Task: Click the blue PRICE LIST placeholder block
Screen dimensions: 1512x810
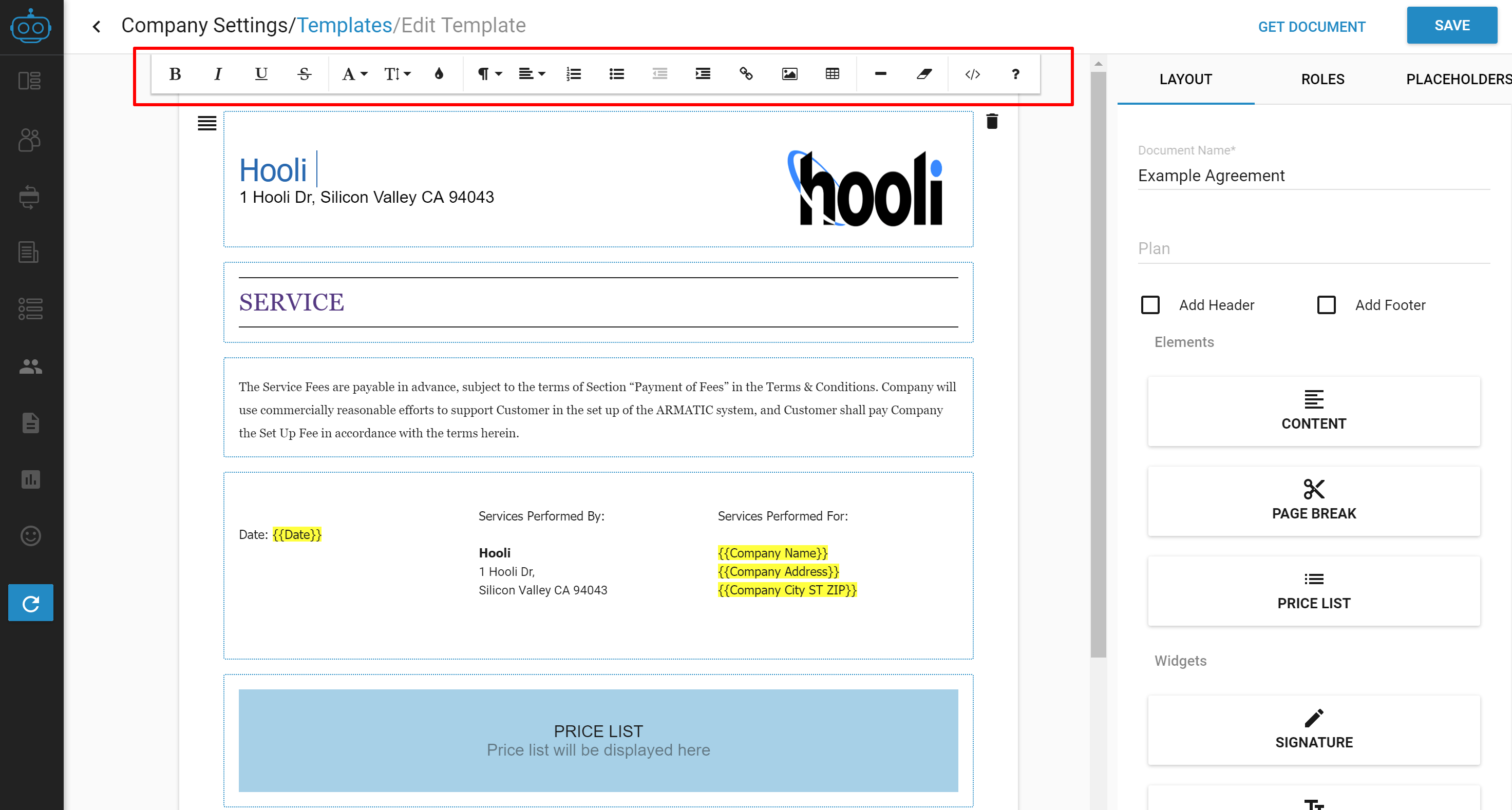Action: coord(598,740)
